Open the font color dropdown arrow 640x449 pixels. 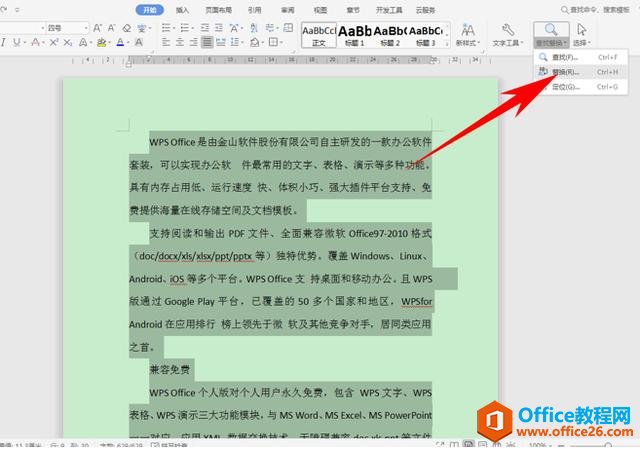[128, 42]
